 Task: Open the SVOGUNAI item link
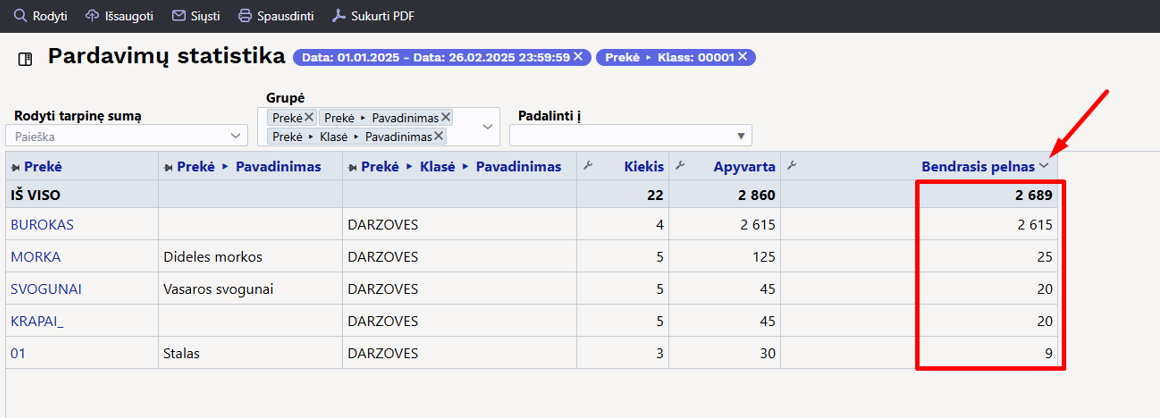[46, 289]
